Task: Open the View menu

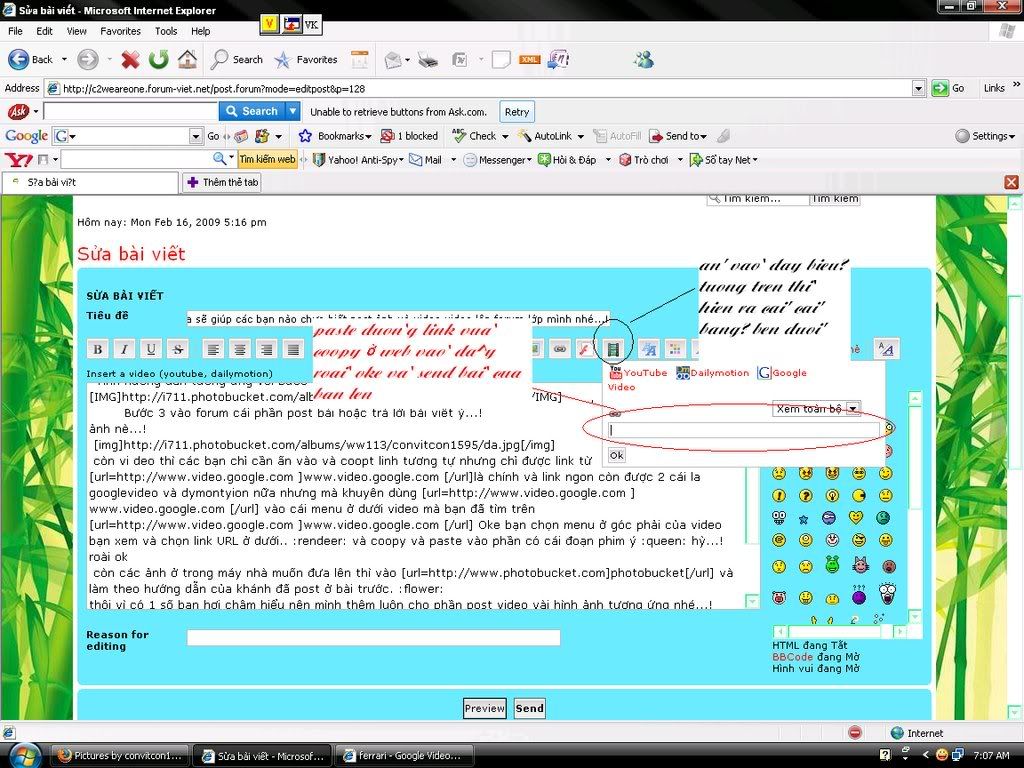Action: pyautogui.click(x=76, y=31)
